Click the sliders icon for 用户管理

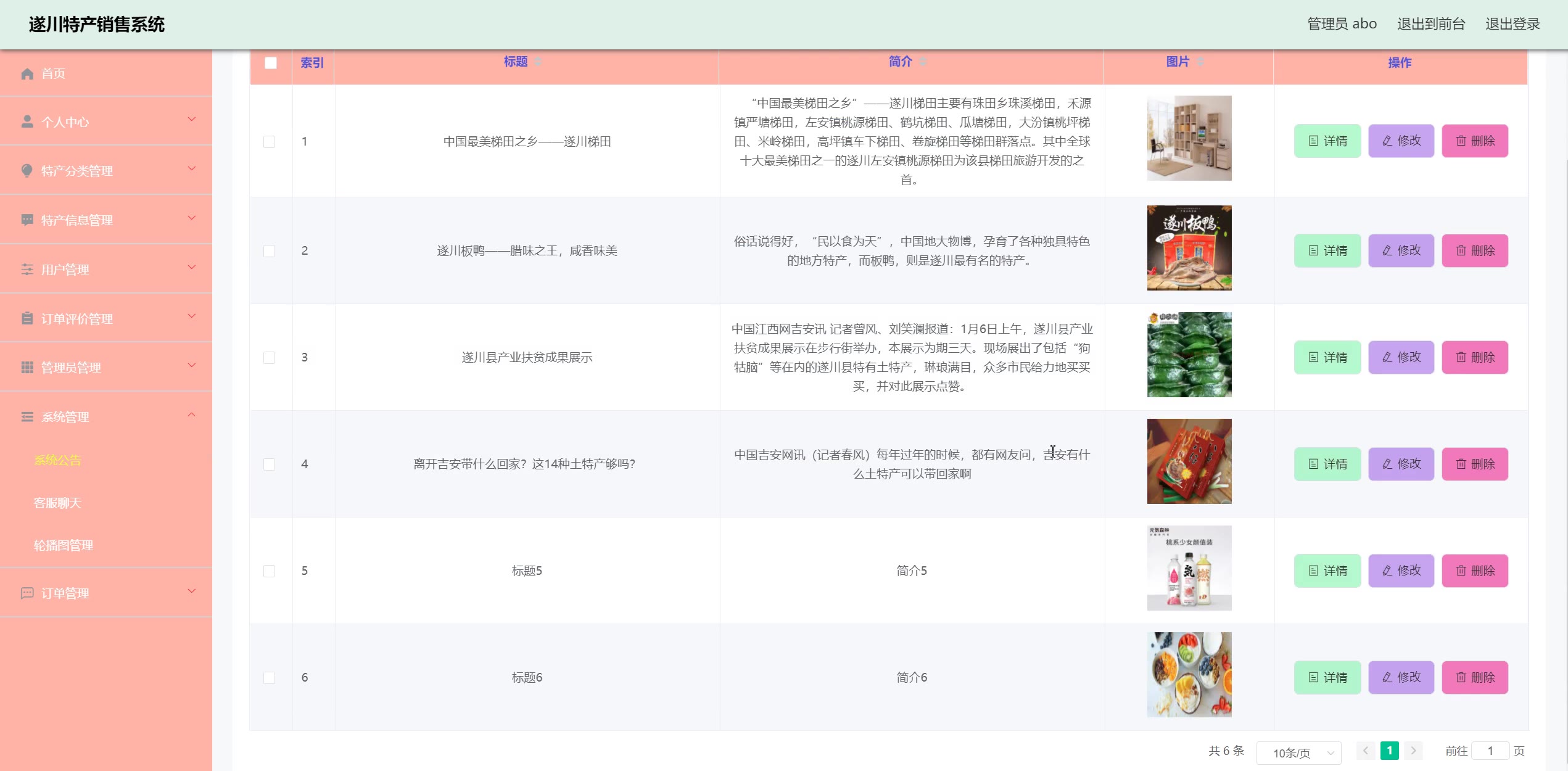coord(27,270)
